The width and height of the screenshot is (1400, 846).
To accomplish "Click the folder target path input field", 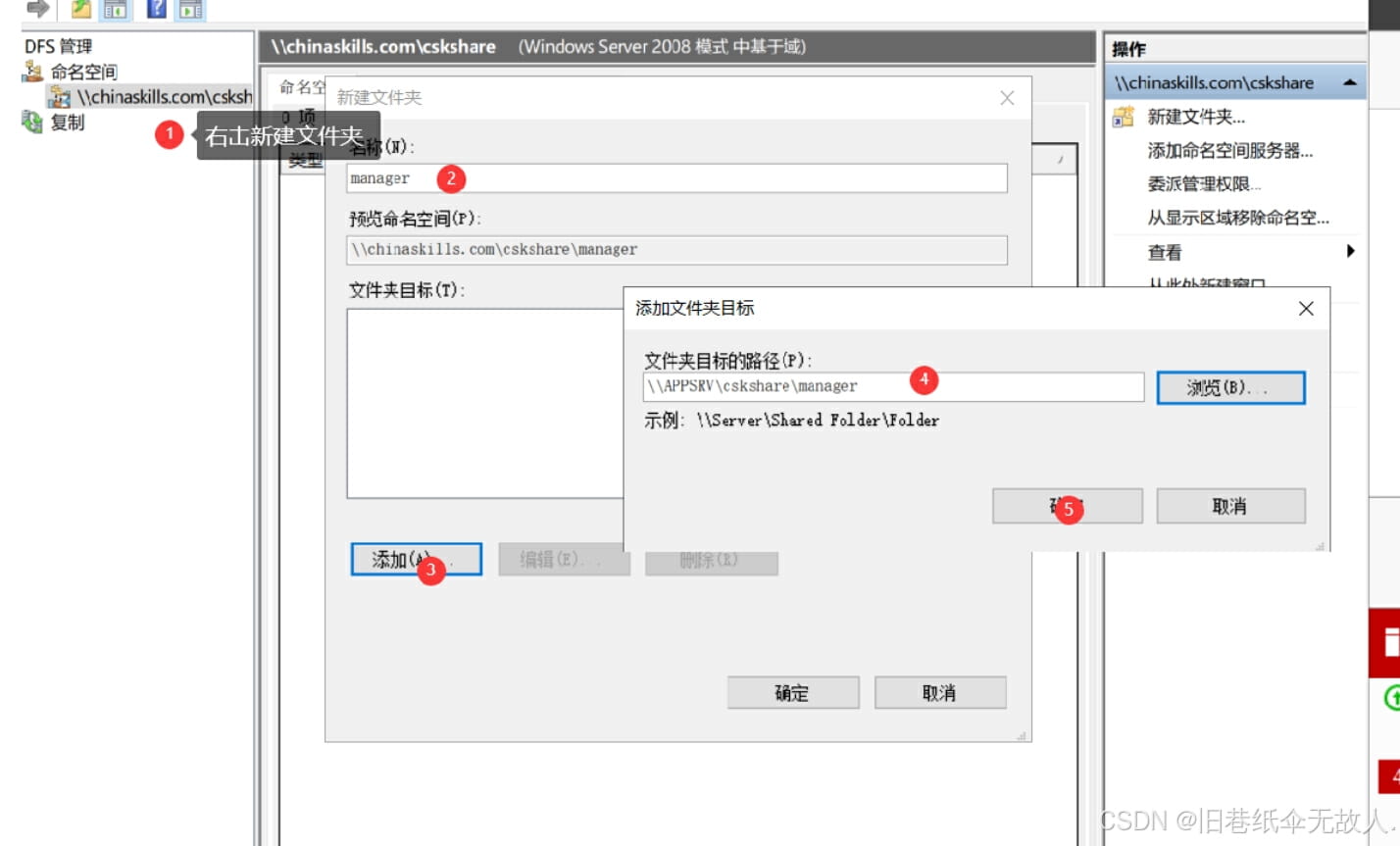I will [x=895, y=386].
